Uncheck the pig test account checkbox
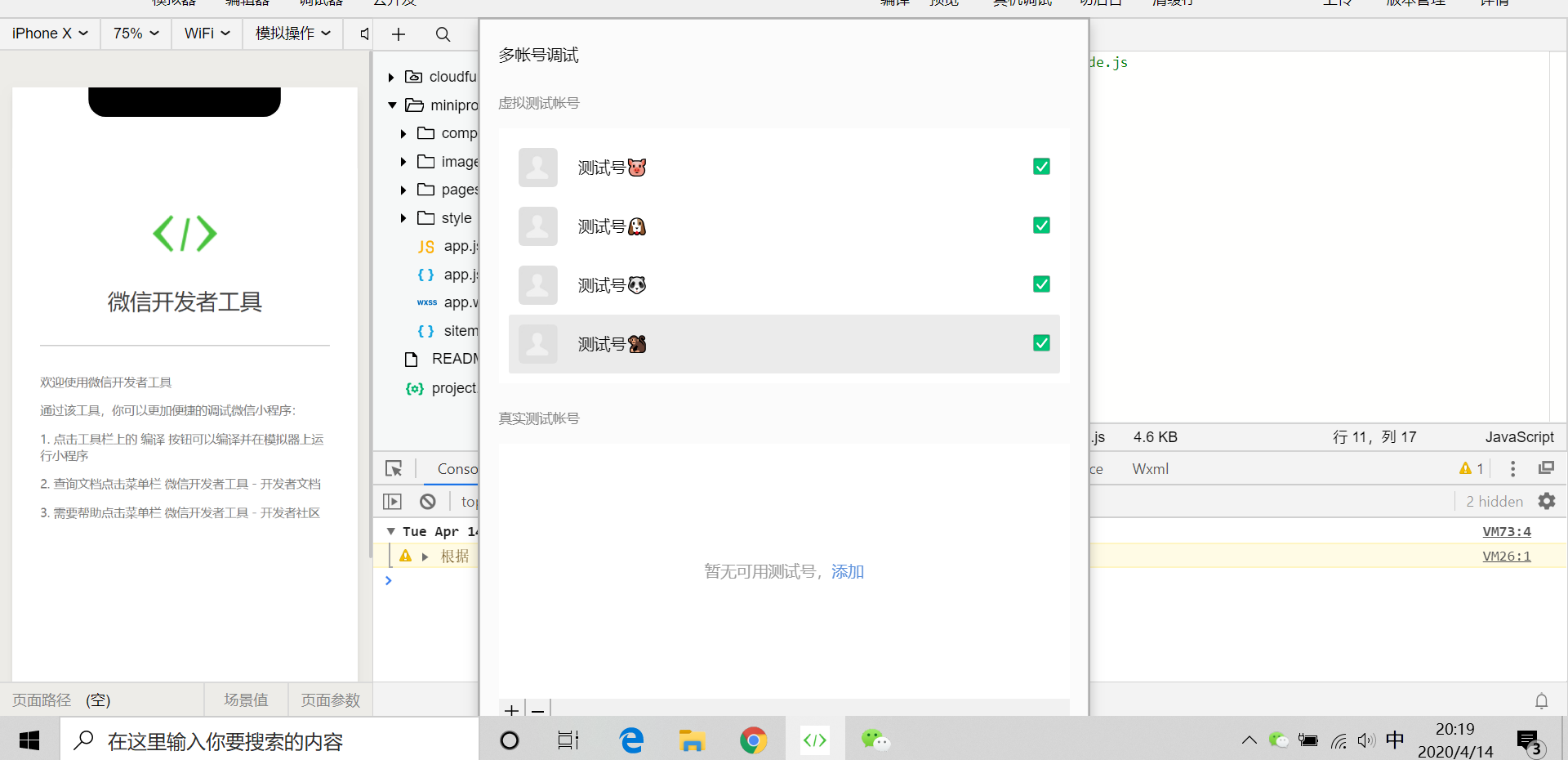 [1041, 167]
